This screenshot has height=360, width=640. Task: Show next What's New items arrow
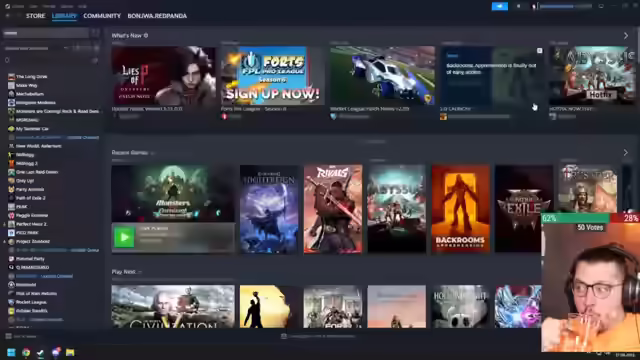pos(626,36)
